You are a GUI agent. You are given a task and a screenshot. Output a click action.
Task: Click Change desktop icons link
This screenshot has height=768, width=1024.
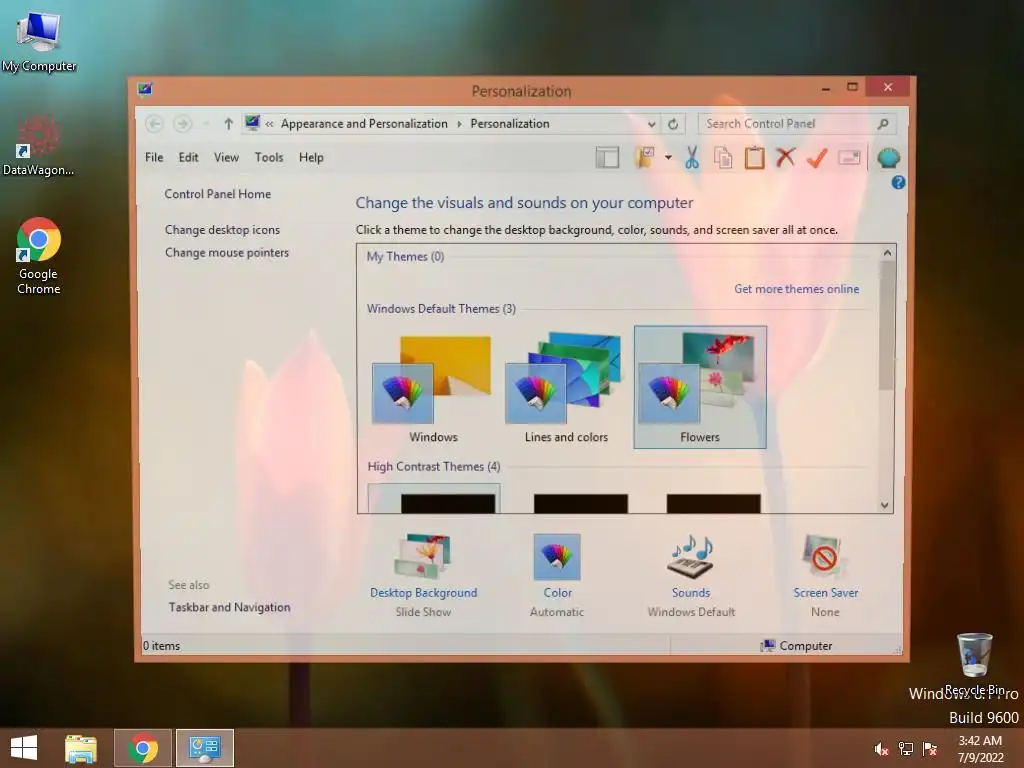point(222,230)
